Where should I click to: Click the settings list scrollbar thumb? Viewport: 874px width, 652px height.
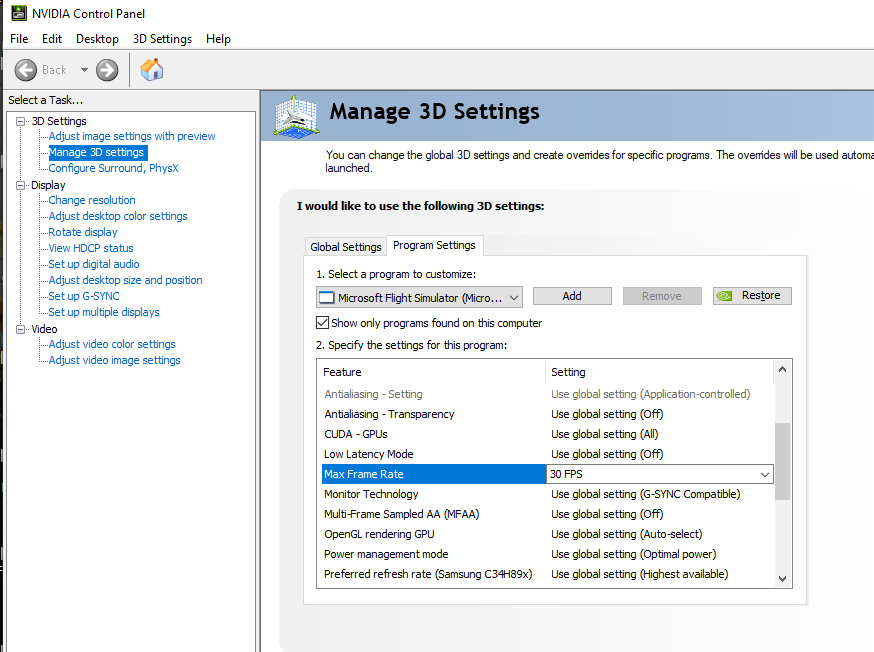tap(782, 461)
